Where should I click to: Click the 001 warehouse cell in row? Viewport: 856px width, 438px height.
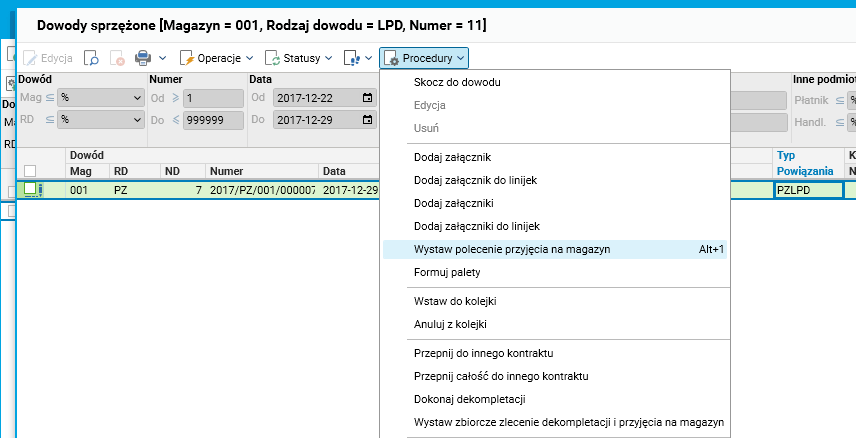(88, 190)
